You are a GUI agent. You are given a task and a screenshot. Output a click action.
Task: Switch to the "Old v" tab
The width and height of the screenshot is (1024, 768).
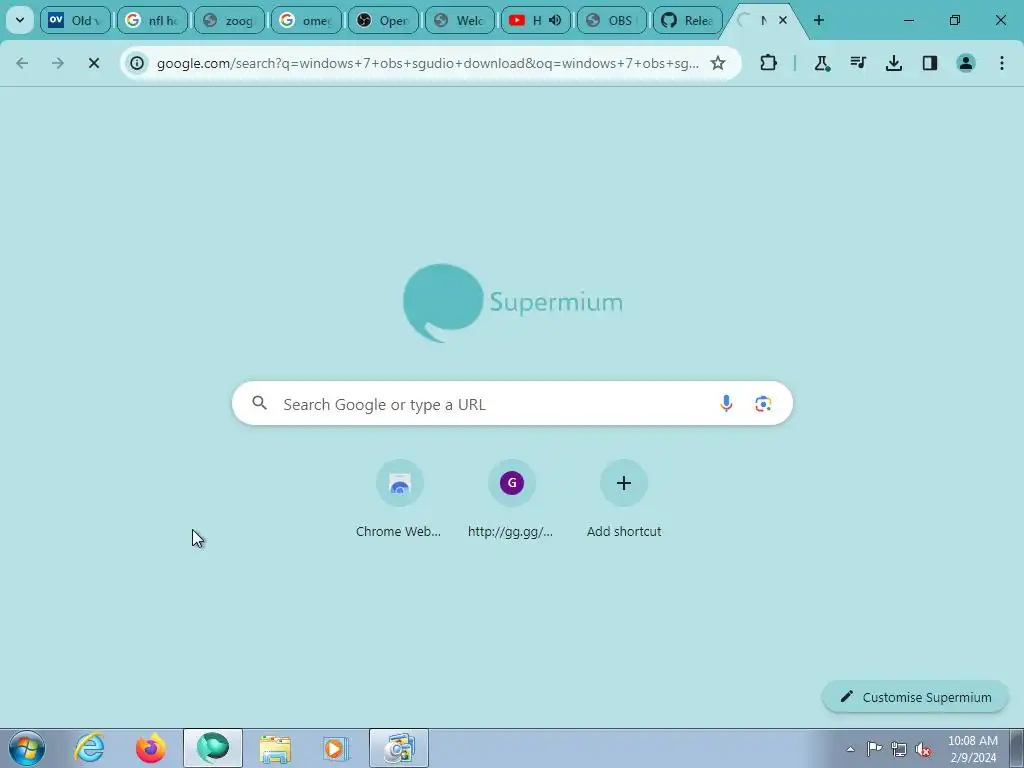75,20
